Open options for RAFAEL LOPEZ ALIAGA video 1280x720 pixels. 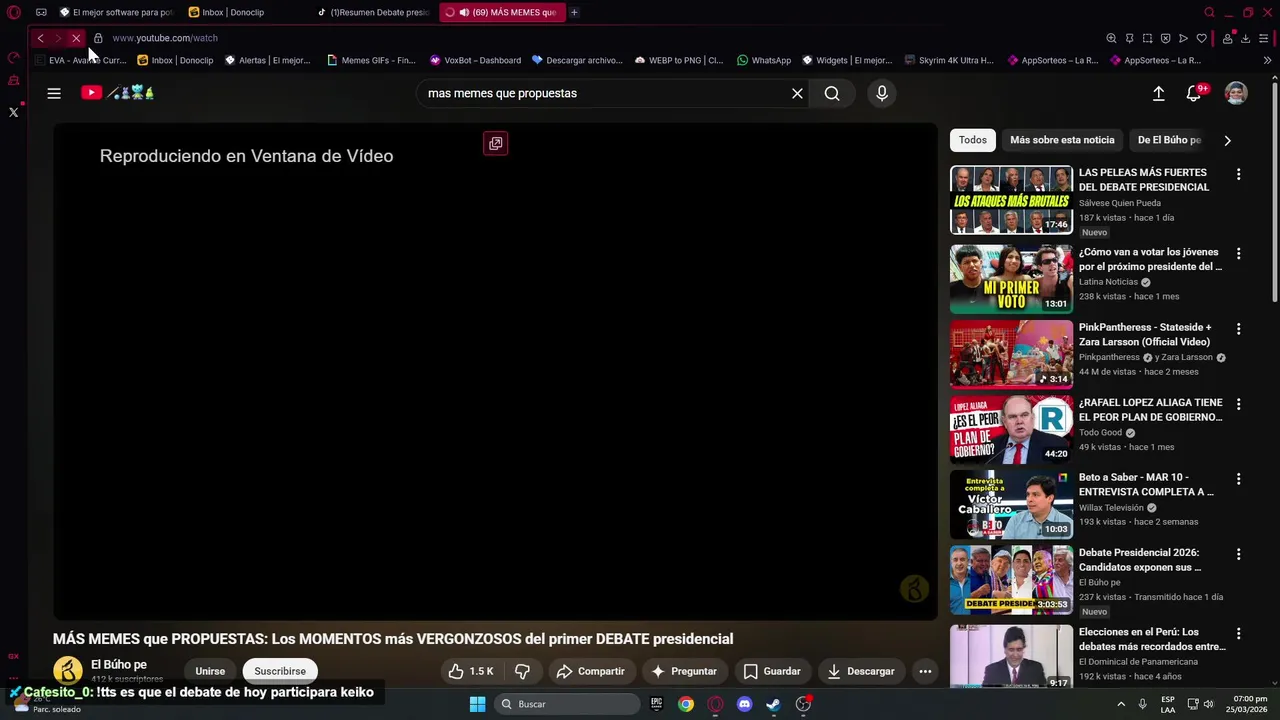coord(1238,404)
